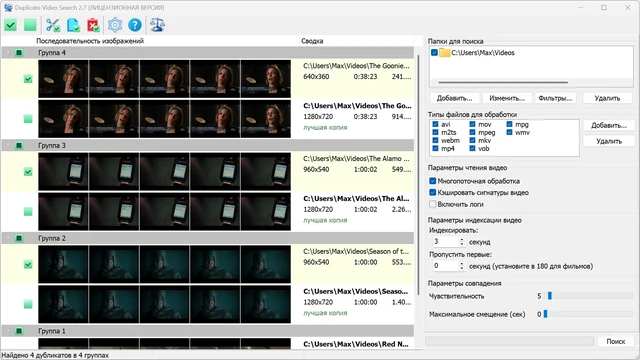Open help via the question mark icon

tap(135, 25)
